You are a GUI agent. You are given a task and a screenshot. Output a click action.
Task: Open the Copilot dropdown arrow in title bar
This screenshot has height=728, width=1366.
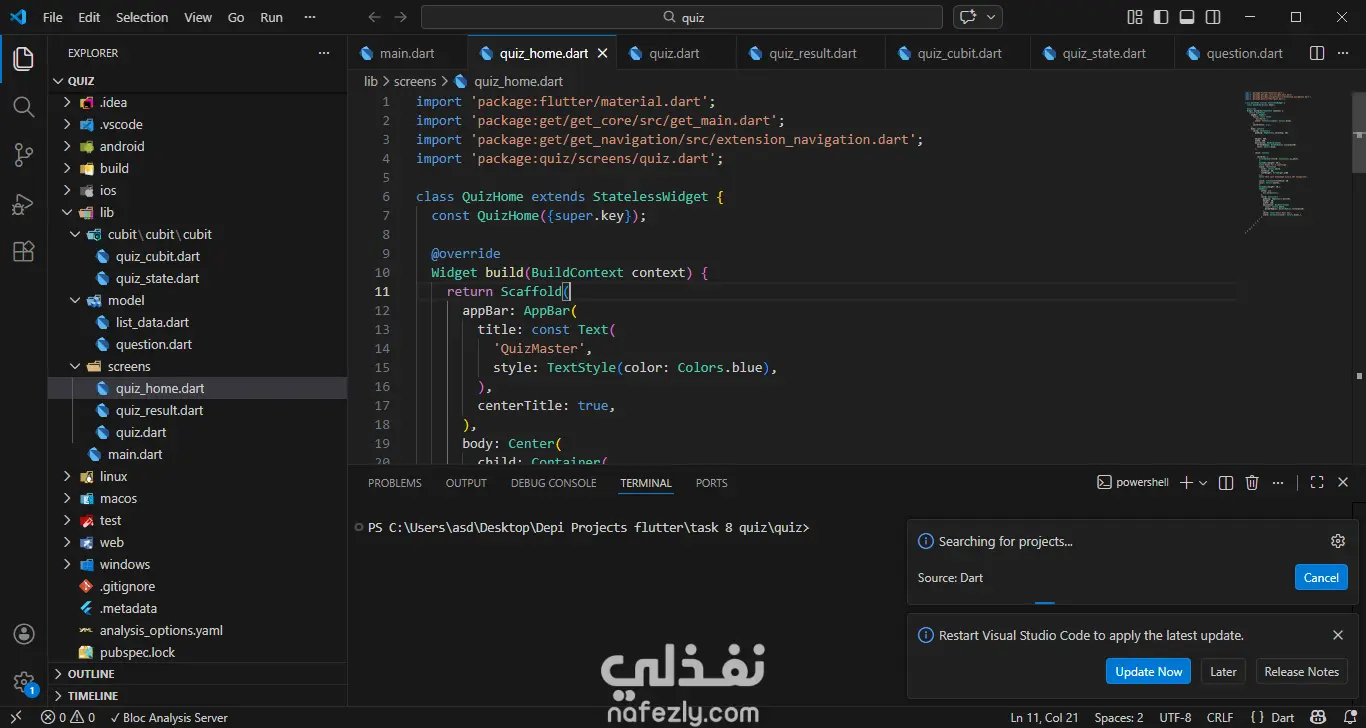992,17
